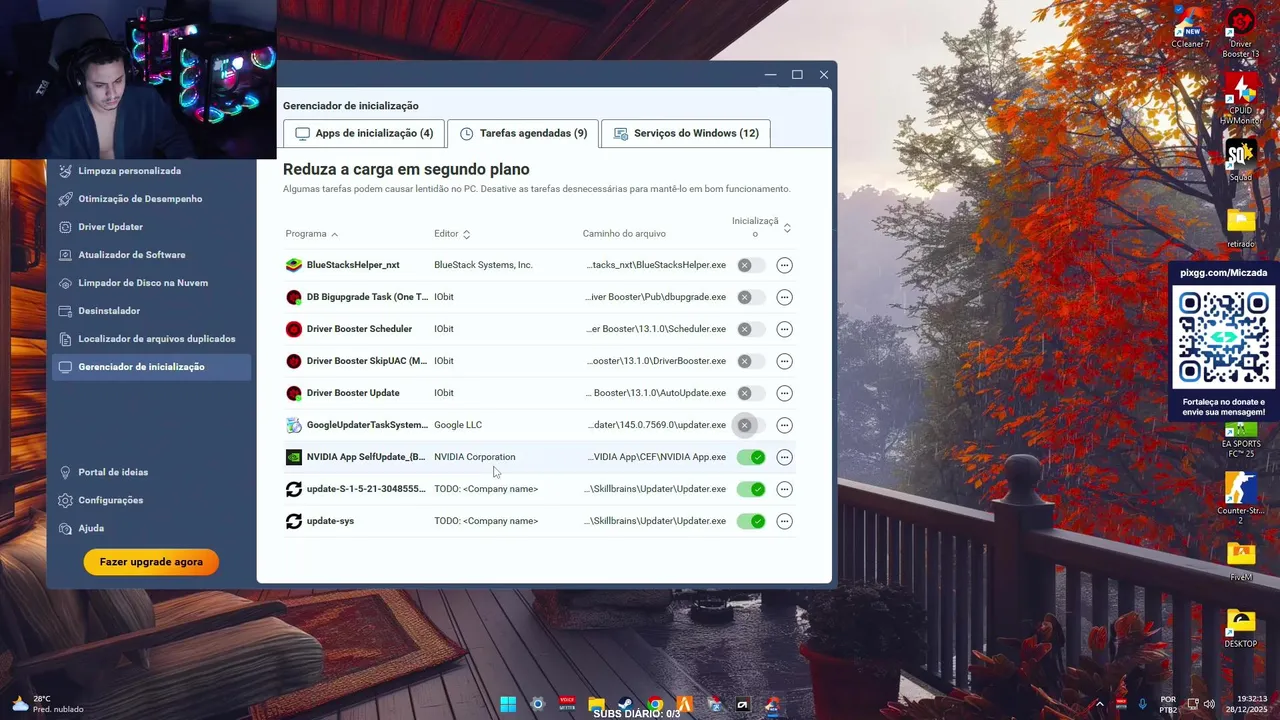Enable BlueStacksHelper_nxt startup toggle
Viewport: 1280px width, 720px height.
point(751,265)
